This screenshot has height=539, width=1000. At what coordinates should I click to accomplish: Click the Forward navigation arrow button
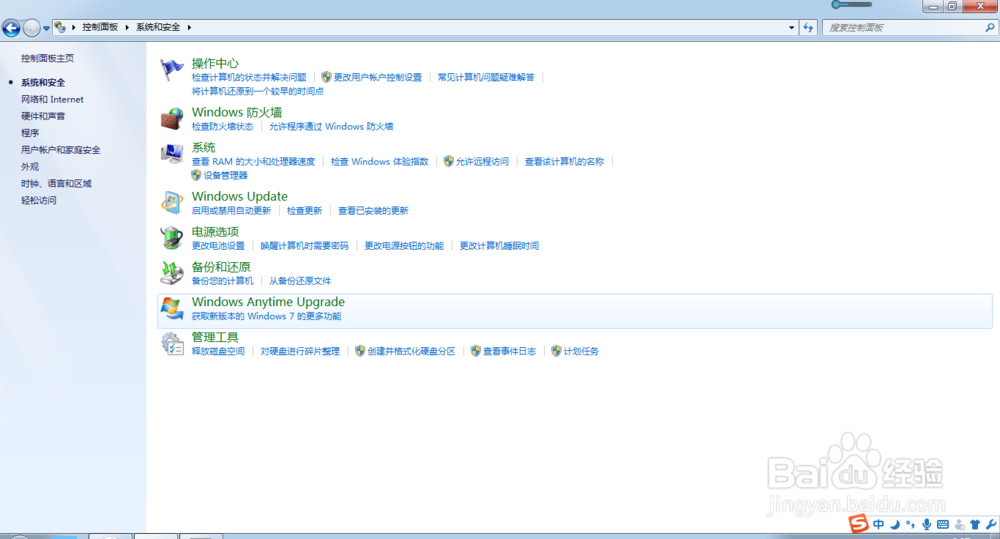(x=31, y=27)
